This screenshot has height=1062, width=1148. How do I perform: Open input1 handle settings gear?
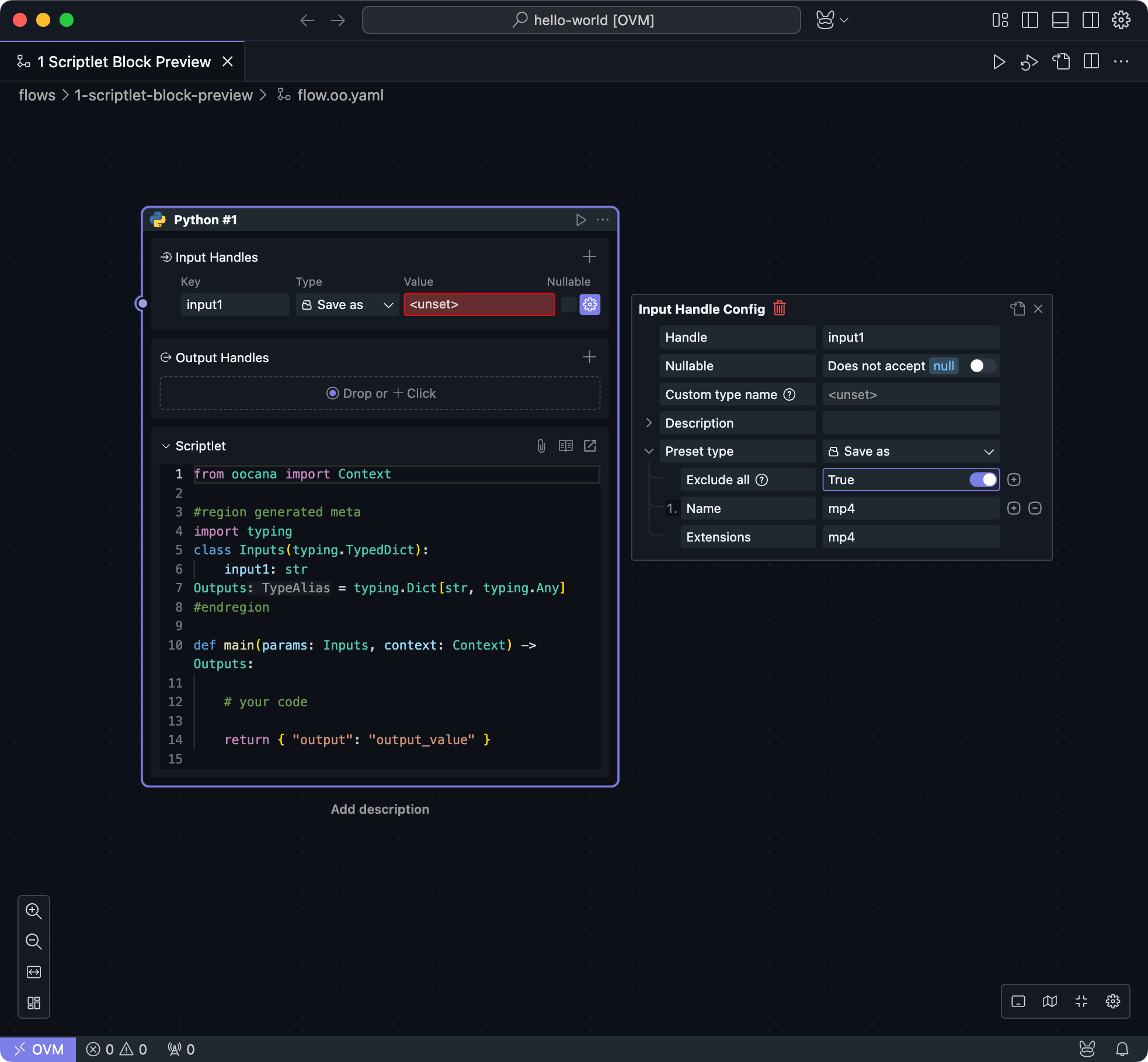tap(590, 304)
